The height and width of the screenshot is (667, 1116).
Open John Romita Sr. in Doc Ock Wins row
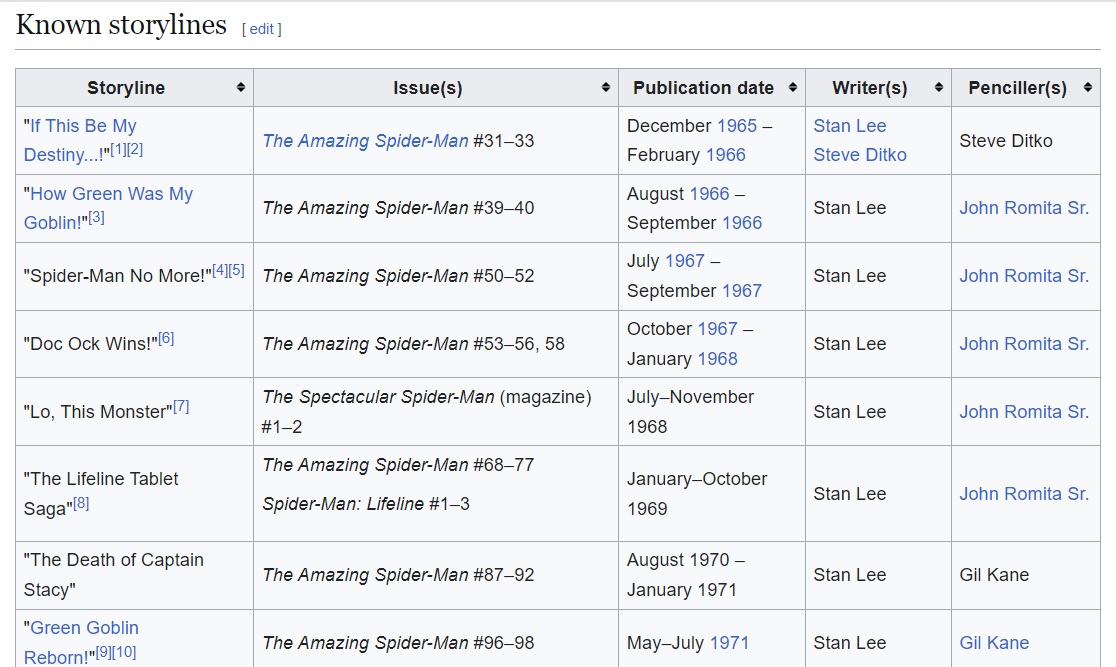(x=1024, y=344)
